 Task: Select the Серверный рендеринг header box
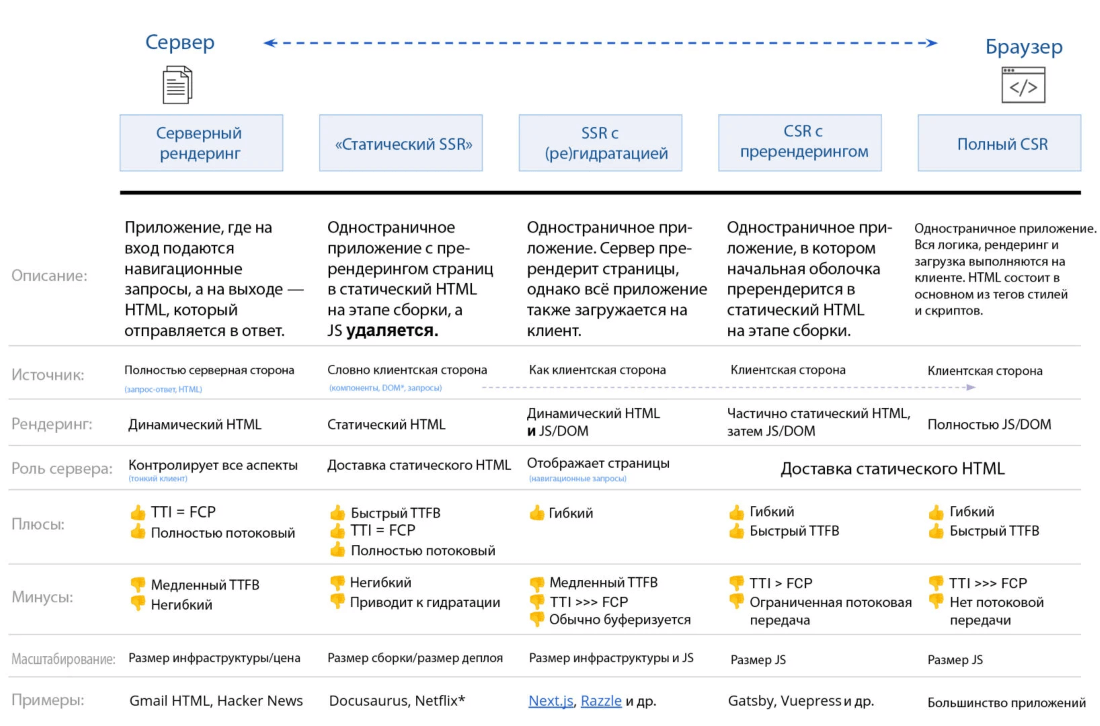(x=200, y=143)
